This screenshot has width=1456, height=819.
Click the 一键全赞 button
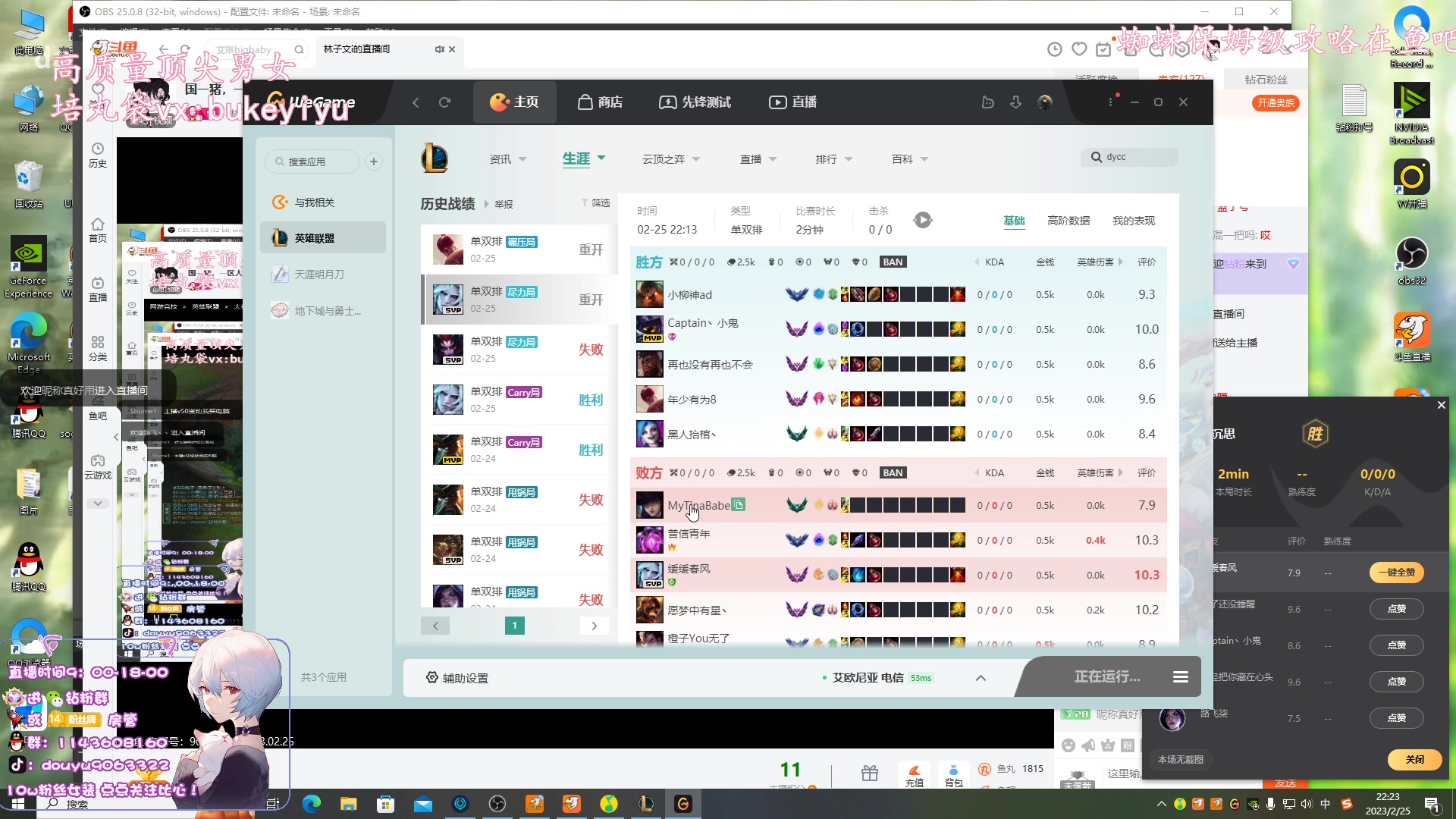1396,573
